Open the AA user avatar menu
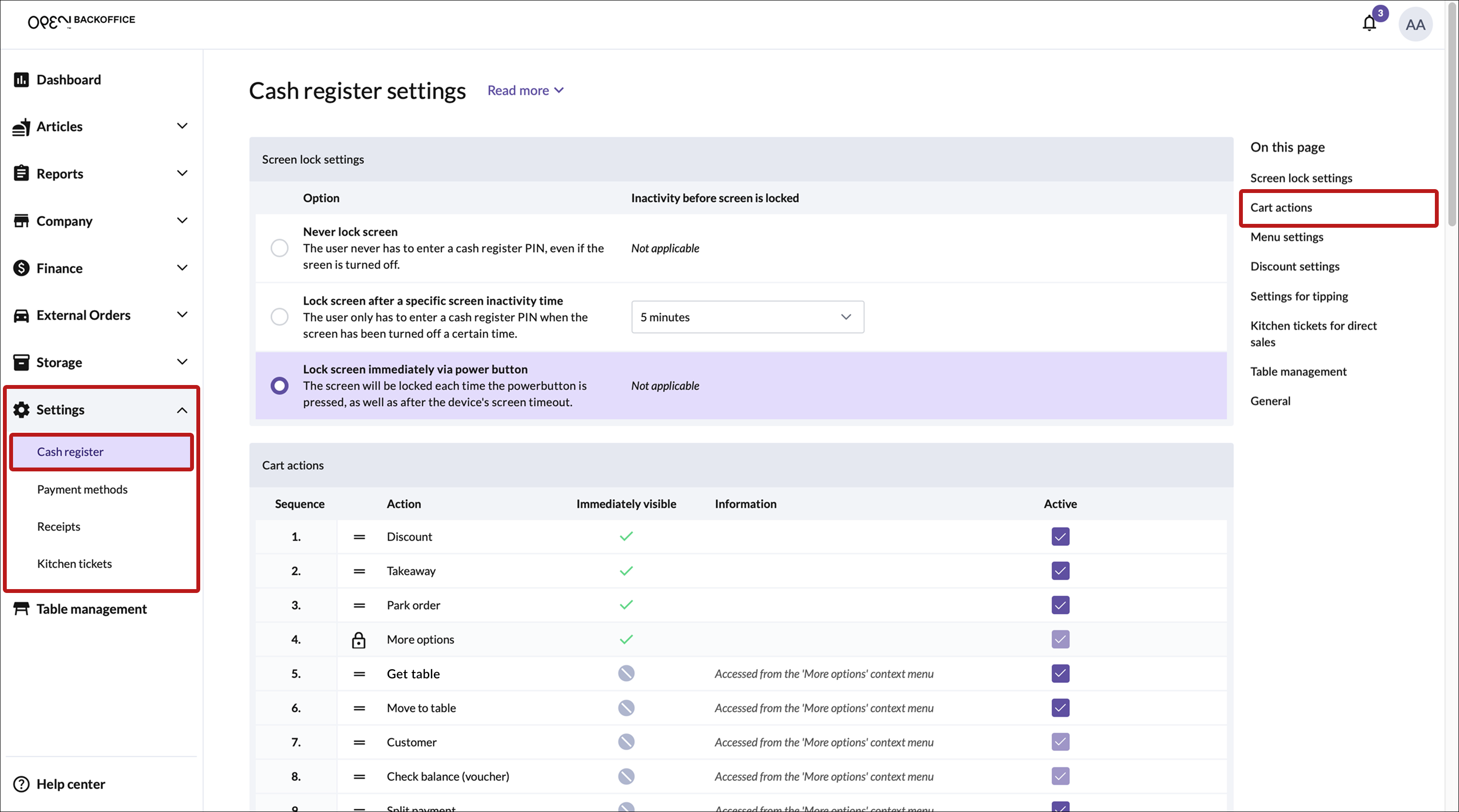Viewport: 1459px width, 812px height. click(x=1415, y=25)
